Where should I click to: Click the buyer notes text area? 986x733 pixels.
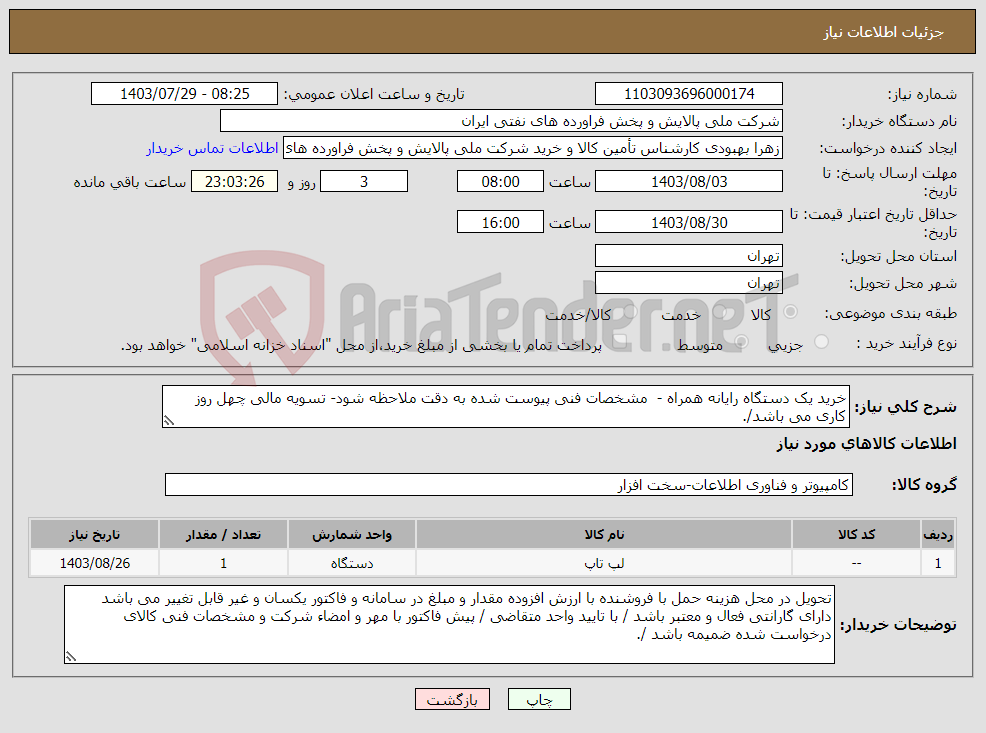[x=449, y=624]
